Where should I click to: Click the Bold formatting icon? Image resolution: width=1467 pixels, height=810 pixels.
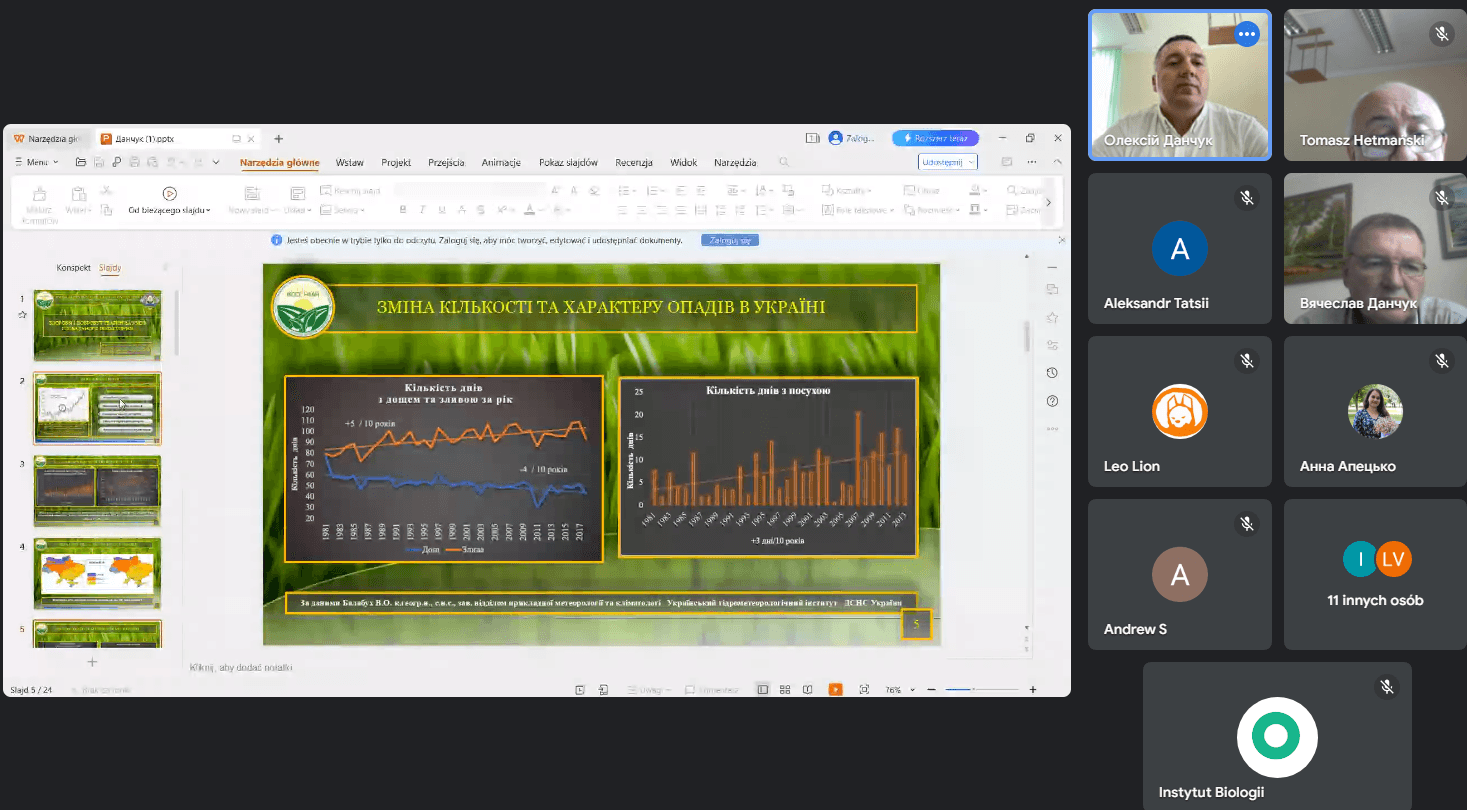click(x=403, y=210)
